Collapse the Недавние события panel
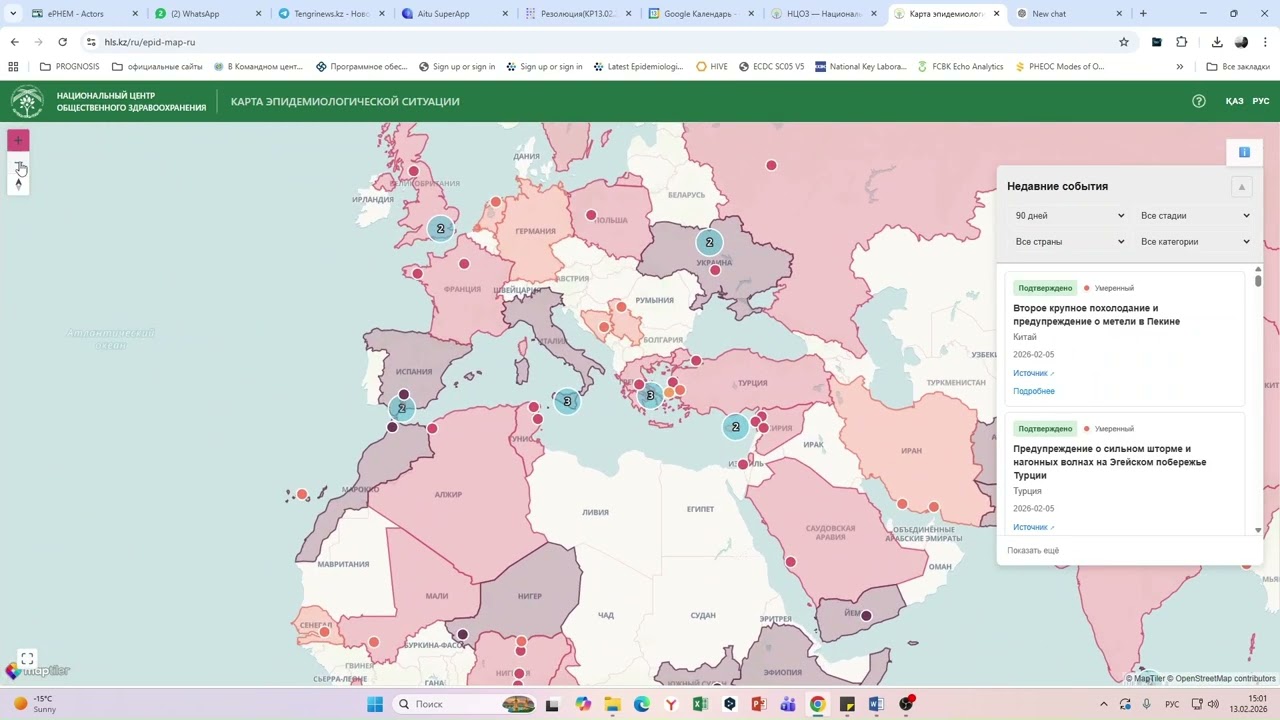The image size is (1280, 720). (1241, 187)
